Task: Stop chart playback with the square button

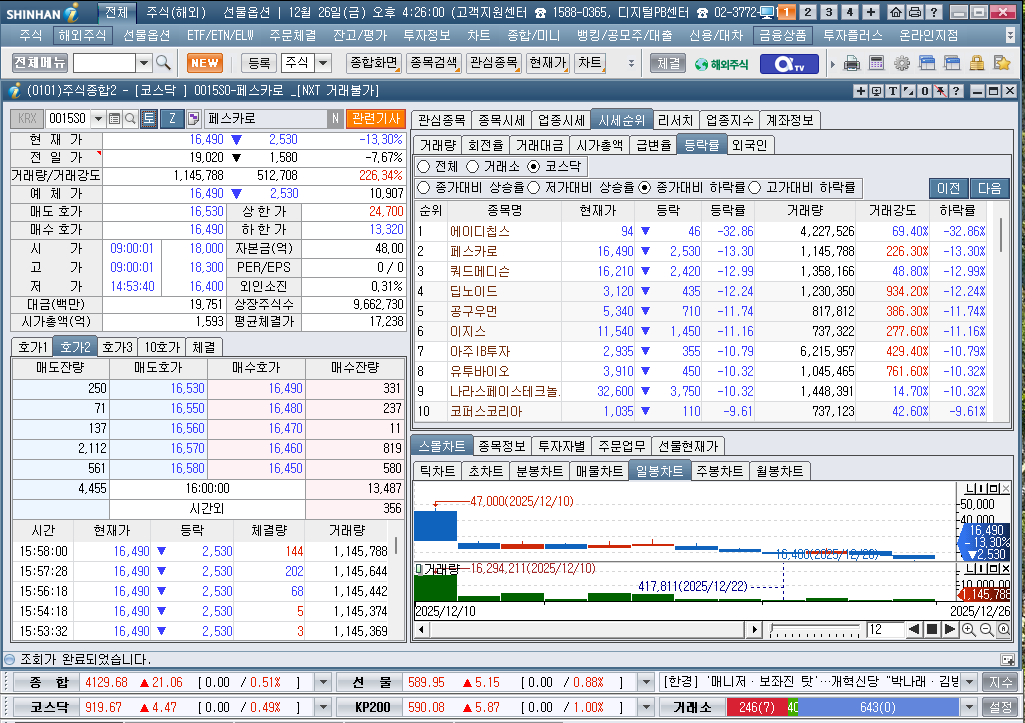Action: tap(933, 630)
